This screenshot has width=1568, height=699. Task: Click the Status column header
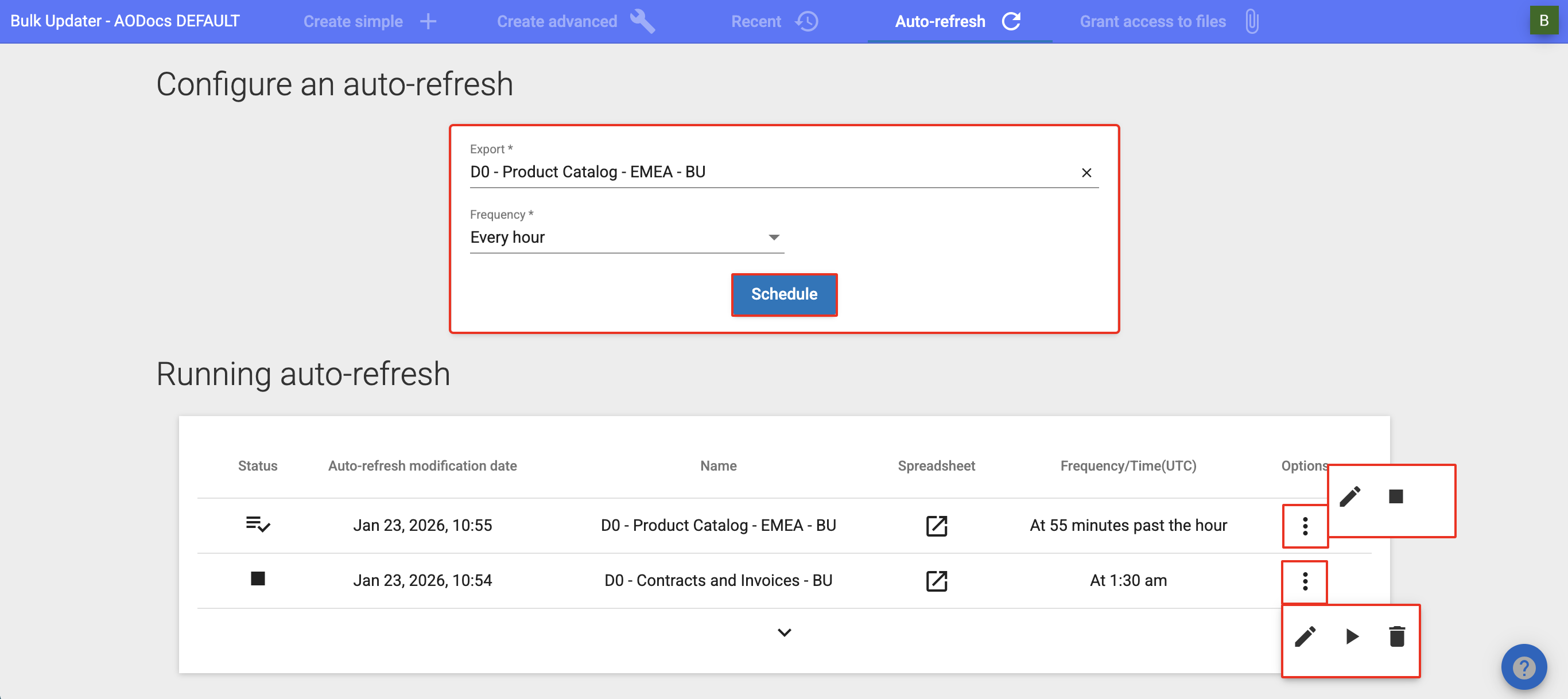258,466
